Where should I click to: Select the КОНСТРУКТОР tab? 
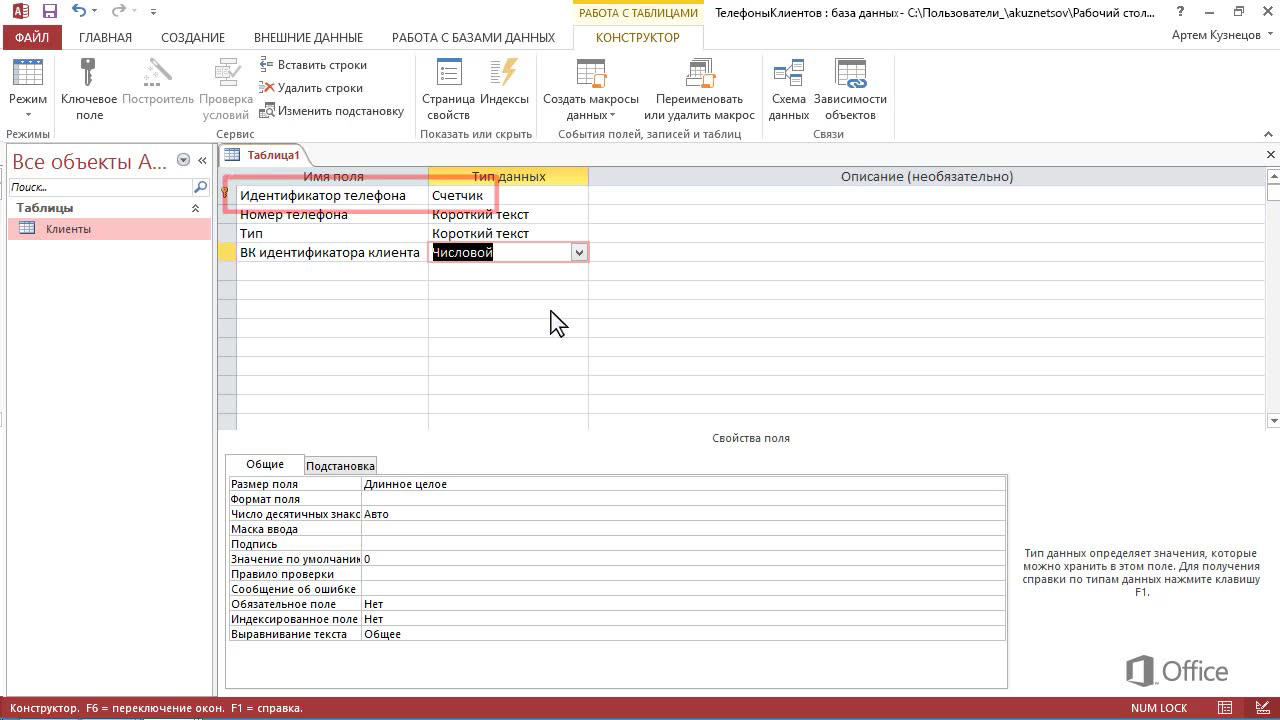pos(638,37)
